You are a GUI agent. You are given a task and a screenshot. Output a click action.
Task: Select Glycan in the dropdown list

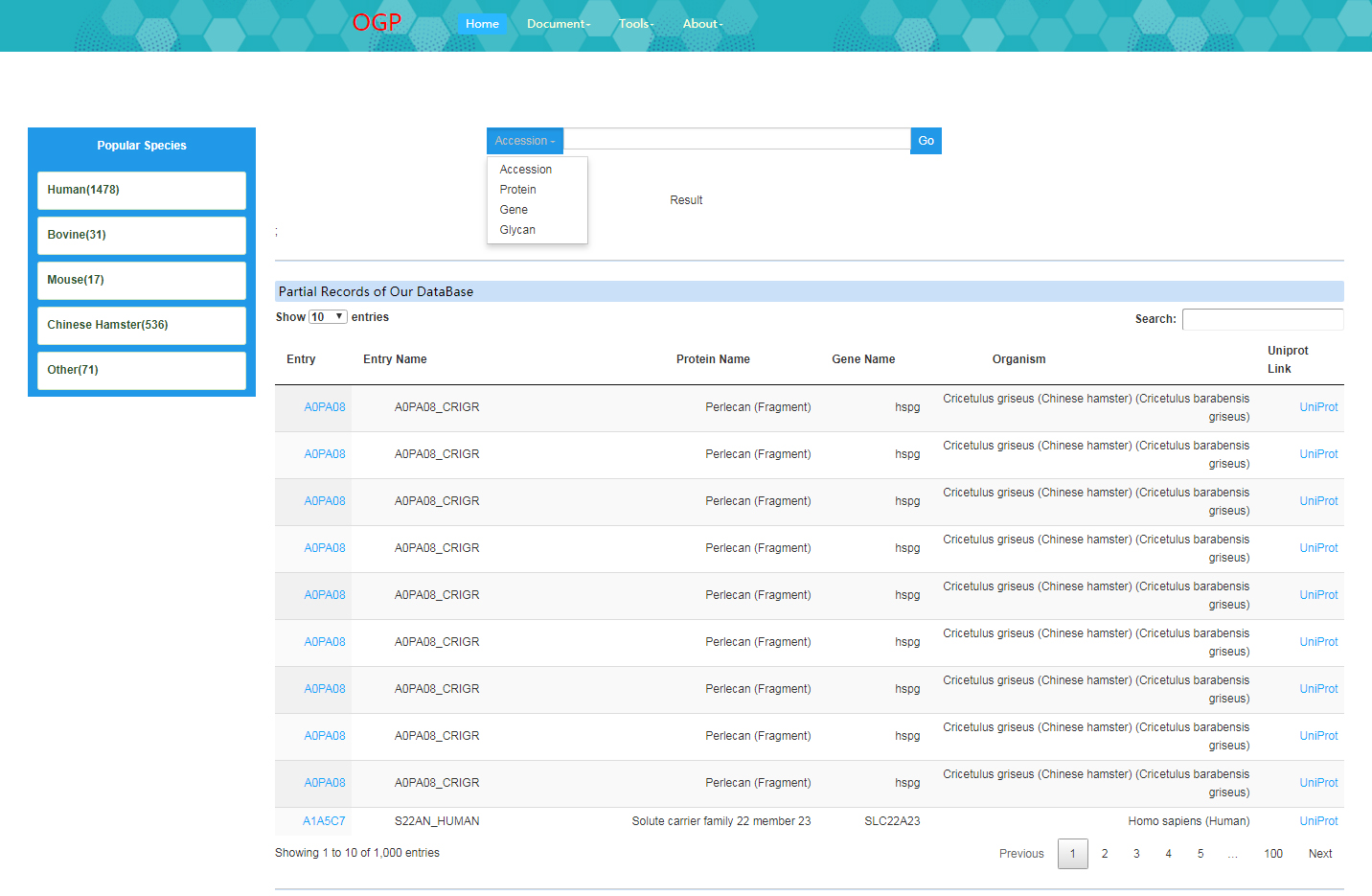pos(517,230)
